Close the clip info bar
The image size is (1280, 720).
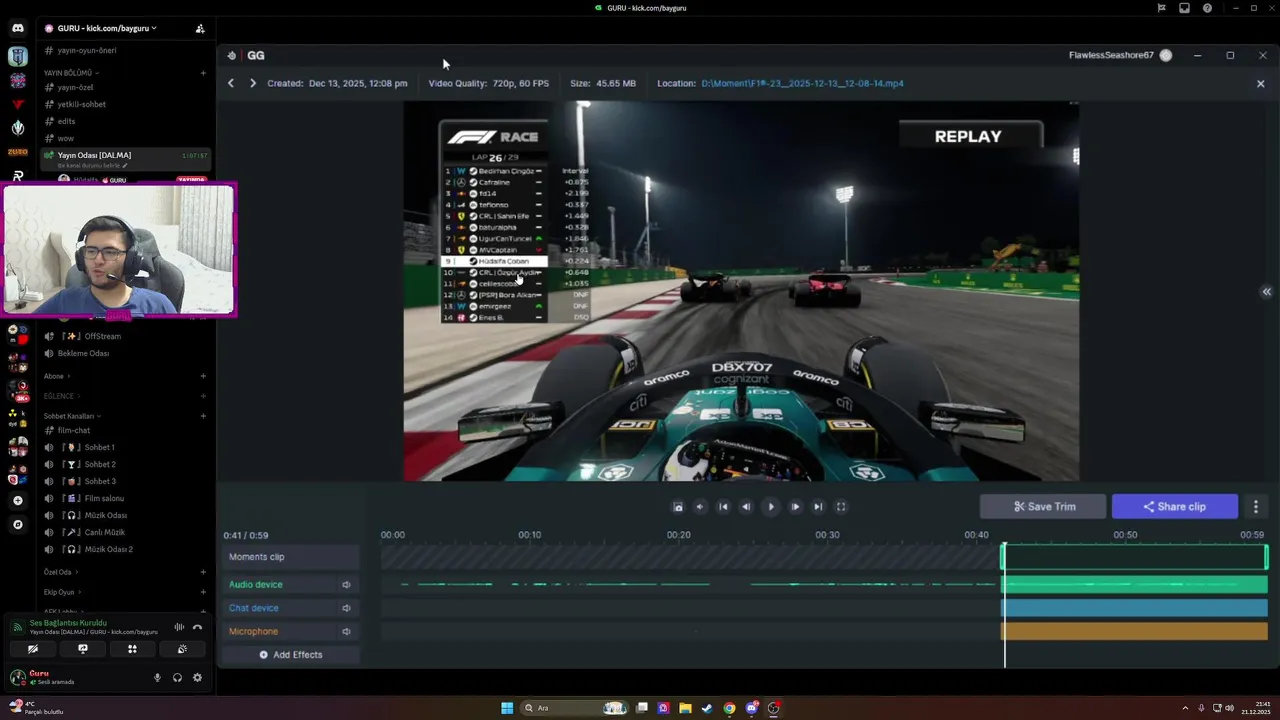pyautogui.click(x=1260, y=84)
